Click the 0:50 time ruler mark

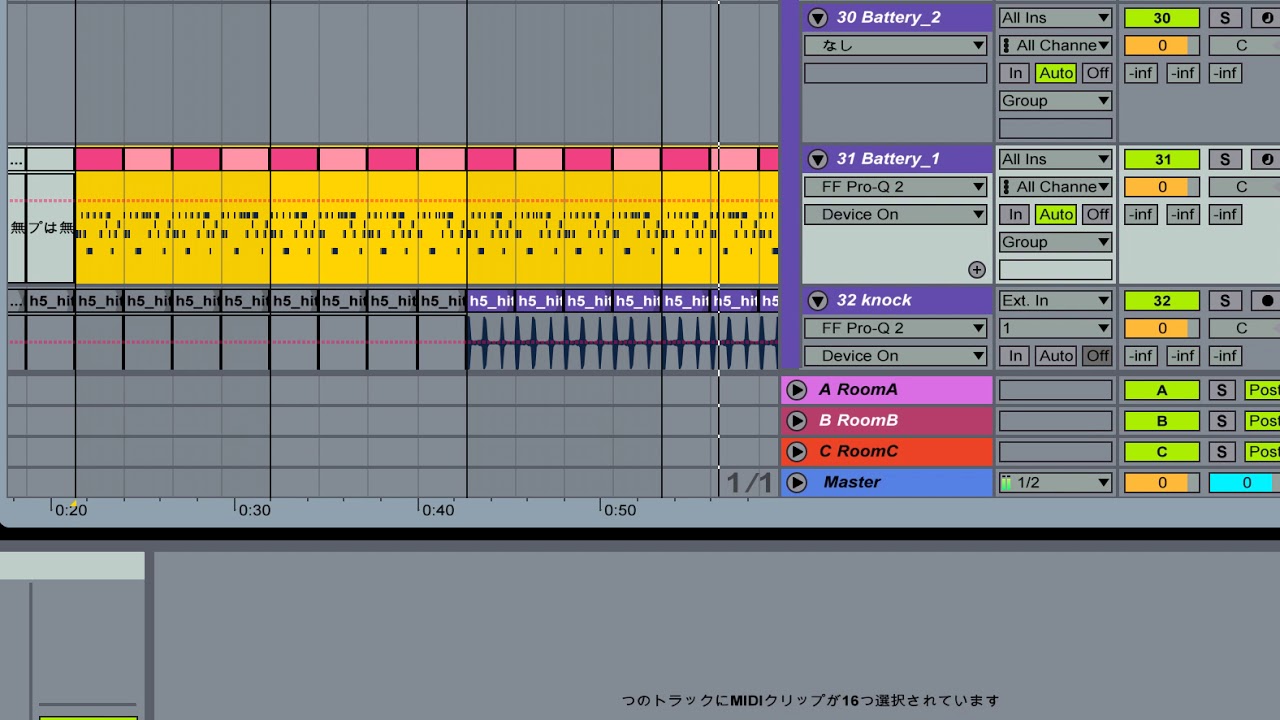coord(619,510)
